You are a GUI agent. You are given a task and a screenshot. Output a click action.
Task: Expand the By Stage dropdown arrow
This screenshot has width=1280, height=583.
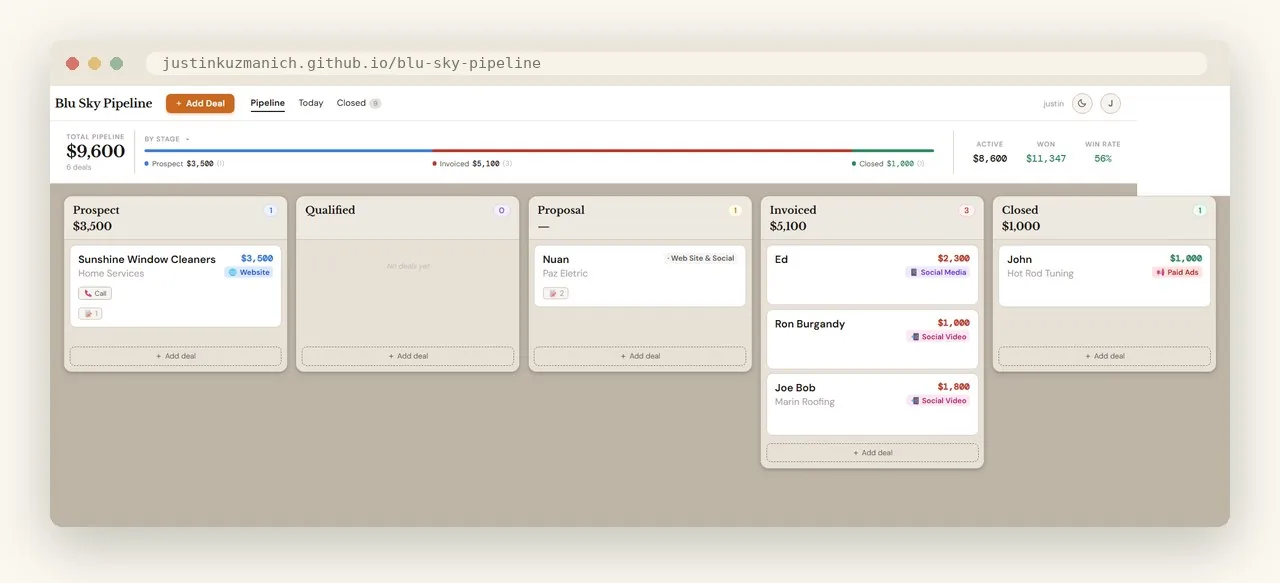point(187,139)
